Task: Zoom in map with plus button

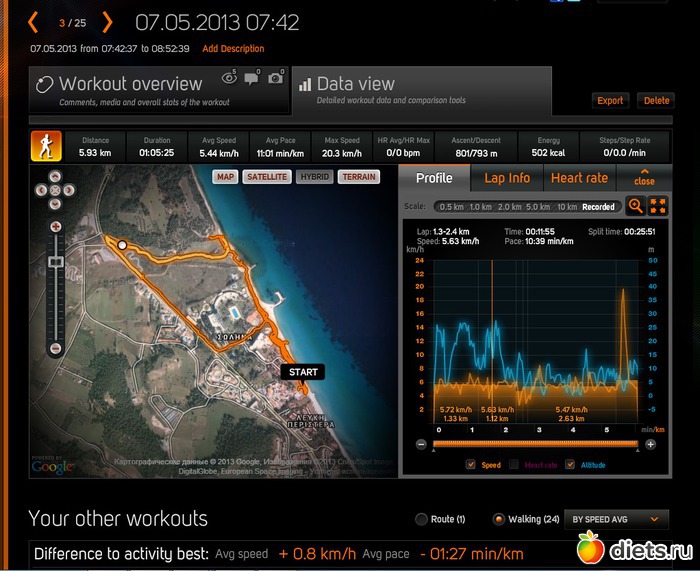Action: pos(56,227)
